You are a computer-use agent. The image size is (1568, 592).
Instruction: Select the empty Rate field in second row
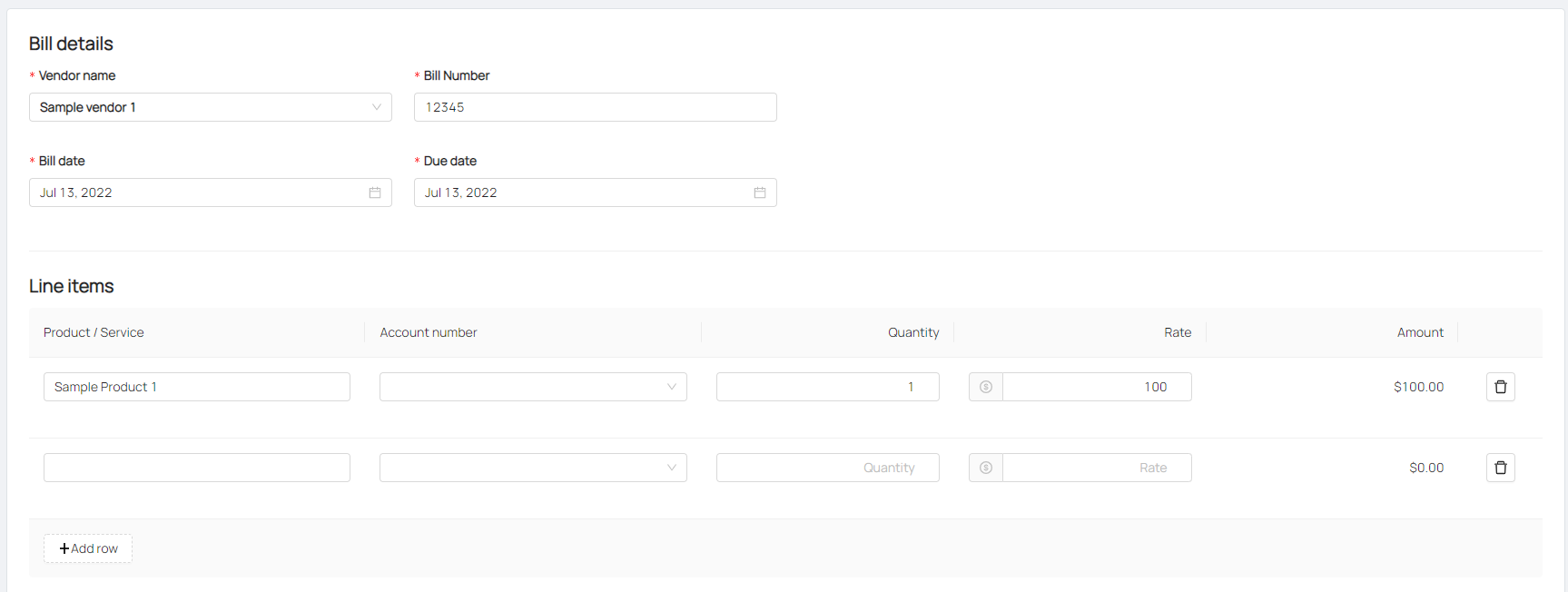tap(1096, 468)
